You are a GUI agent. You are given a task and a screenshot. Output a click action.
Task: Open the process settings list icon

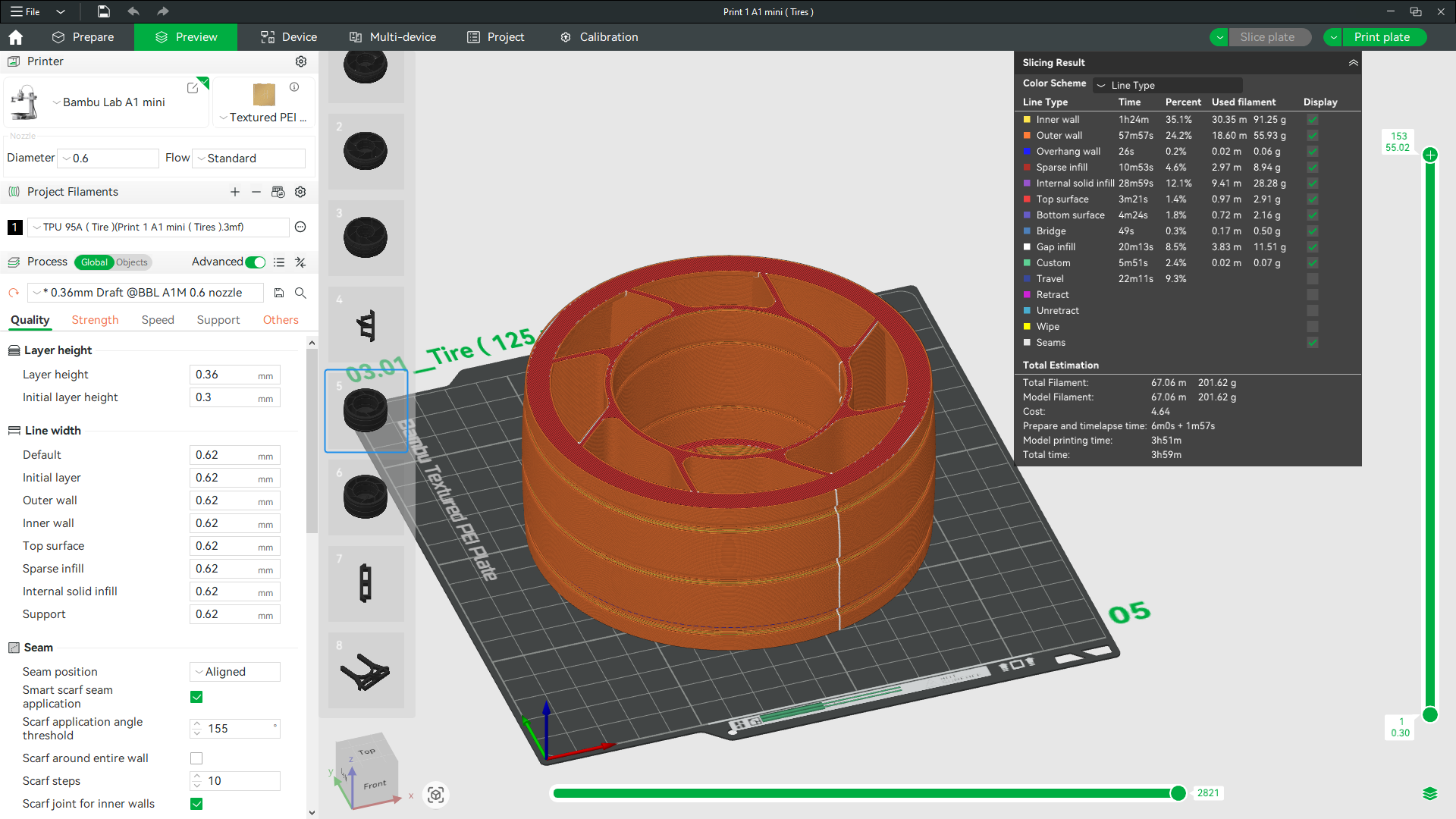click(x=279, y=262)
